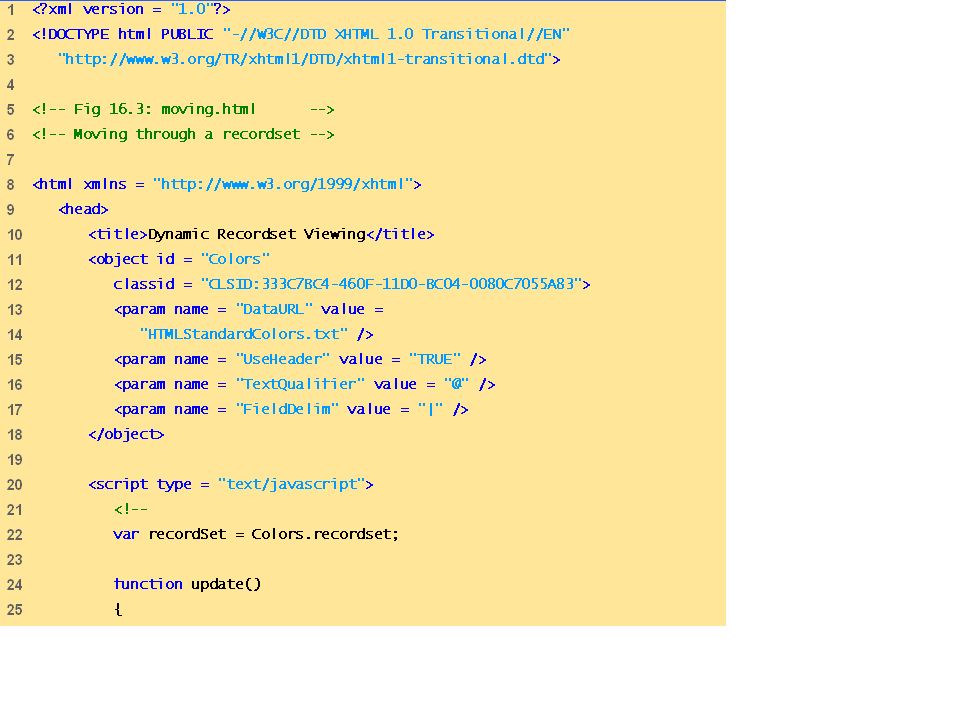The width and height of the screenshot is (960, 720).
Task: Select the DOCTYPE html PUBLIC text
Action: point(123,34)
